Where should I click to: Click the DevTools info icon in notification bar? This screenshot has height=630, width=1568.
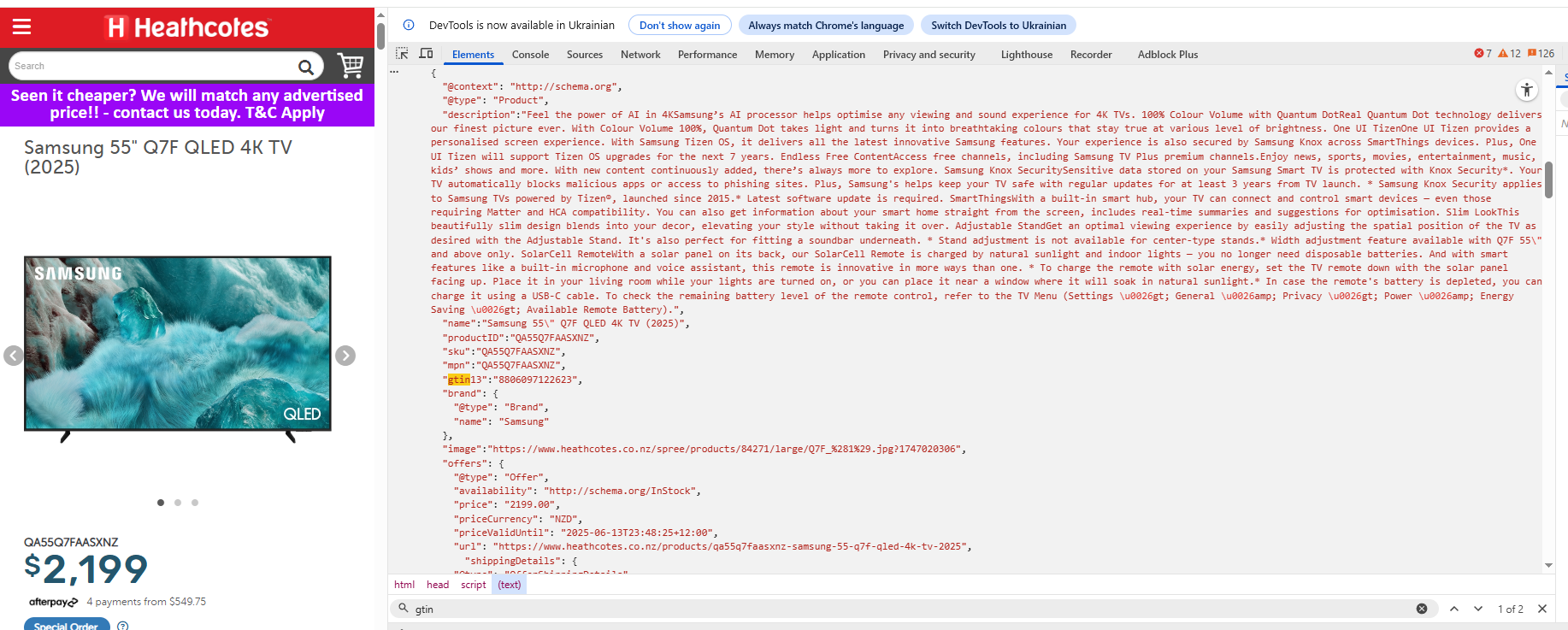pyautogui.click(x=409, y=25)
